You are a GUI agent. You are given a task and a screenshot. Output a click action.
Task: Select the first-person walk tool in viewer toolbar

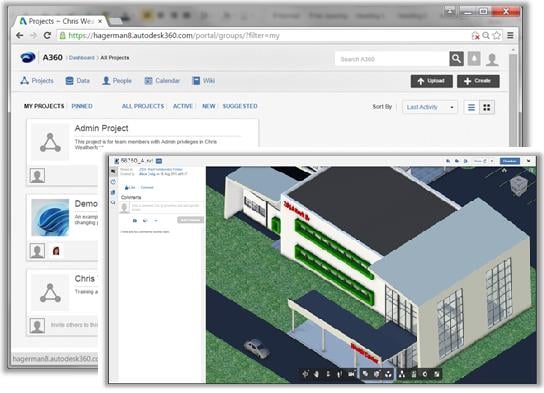coord(340,374)
